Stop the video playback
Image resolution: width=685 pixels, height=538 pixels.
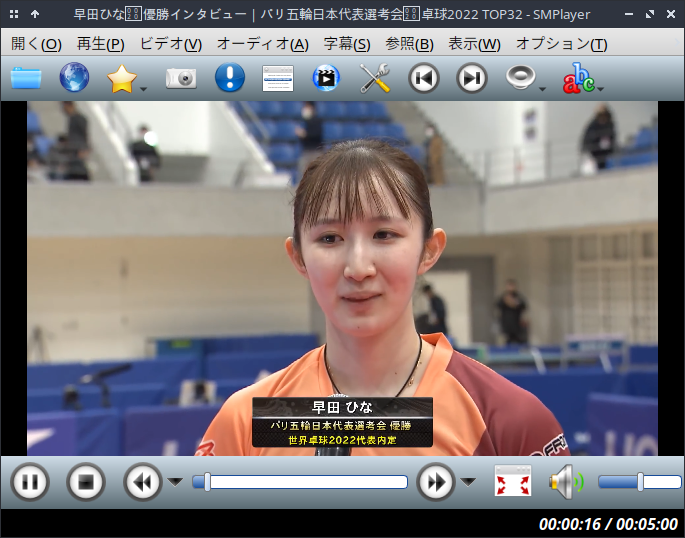click(86, 482)
